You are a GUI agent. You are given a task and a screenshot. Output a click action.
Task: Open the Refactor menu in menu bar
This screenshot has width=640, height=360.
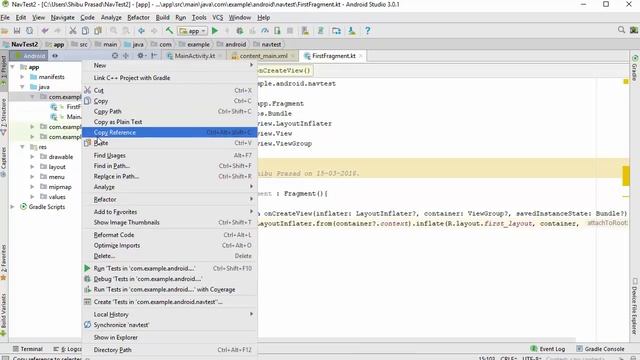(x=138, y=18)
